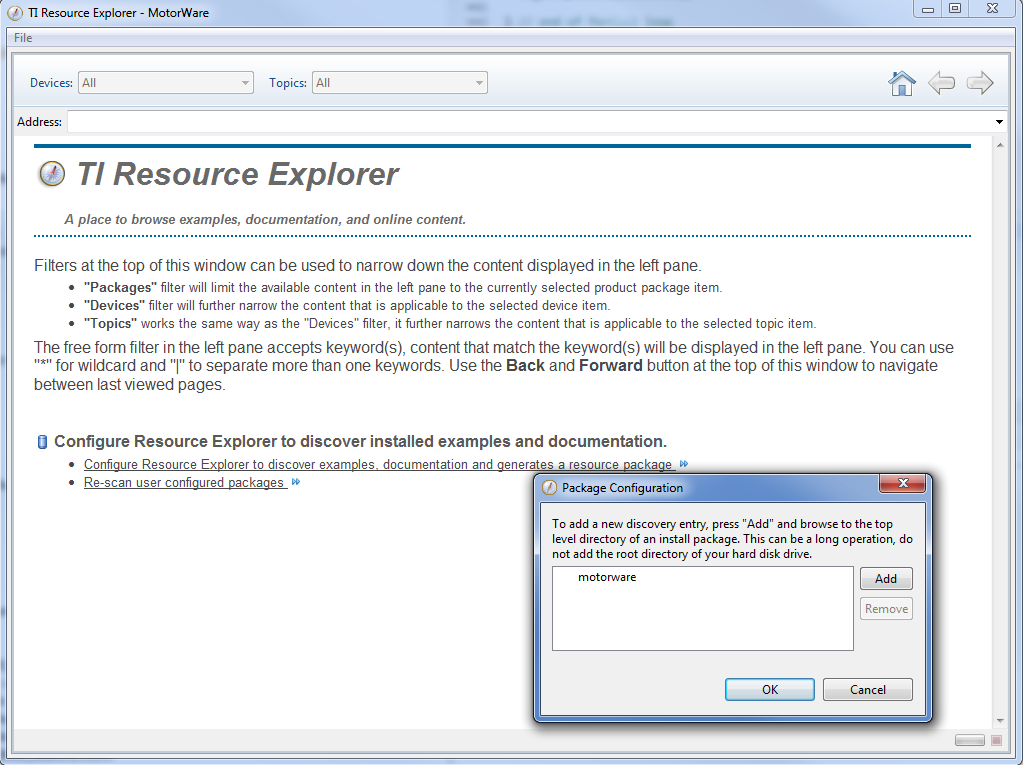The height and width of the screenshot is (765, 1023).
Task: Click the double-arrow icon after discover examples link
Action: 684,464
